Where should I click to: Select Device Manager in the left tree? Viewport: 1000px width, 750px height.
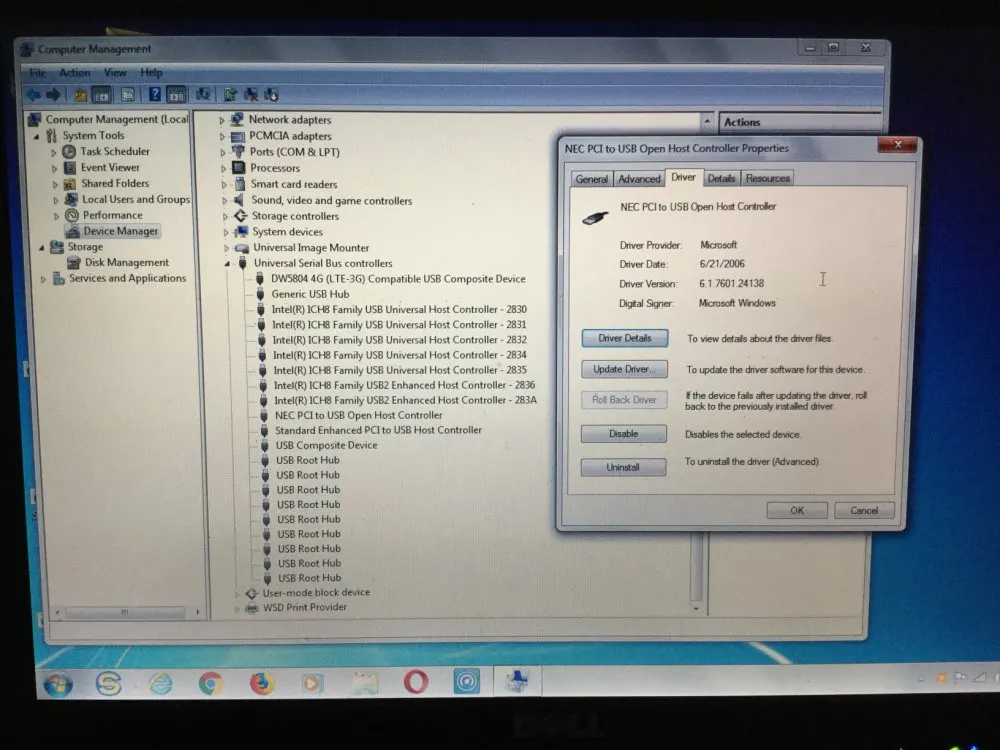click(120, 231)
